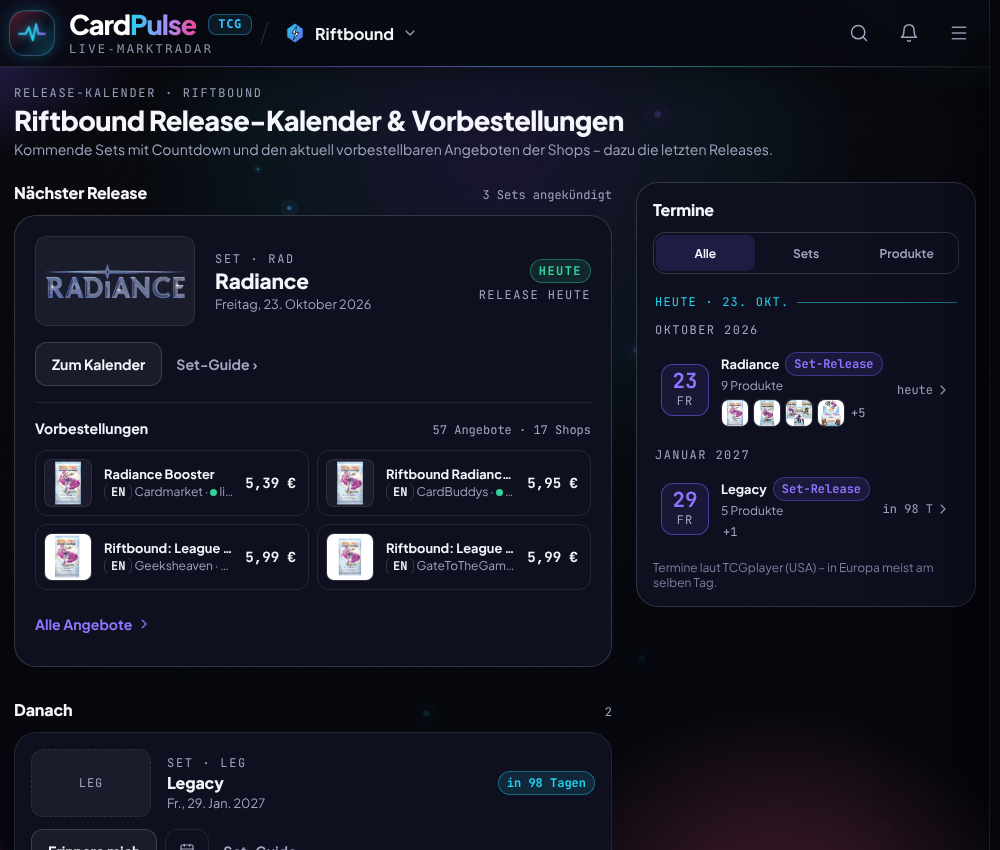This screenshot has width=1000, height=850.
Task: Click the blue Riftbound game icon
Action: 295,33
